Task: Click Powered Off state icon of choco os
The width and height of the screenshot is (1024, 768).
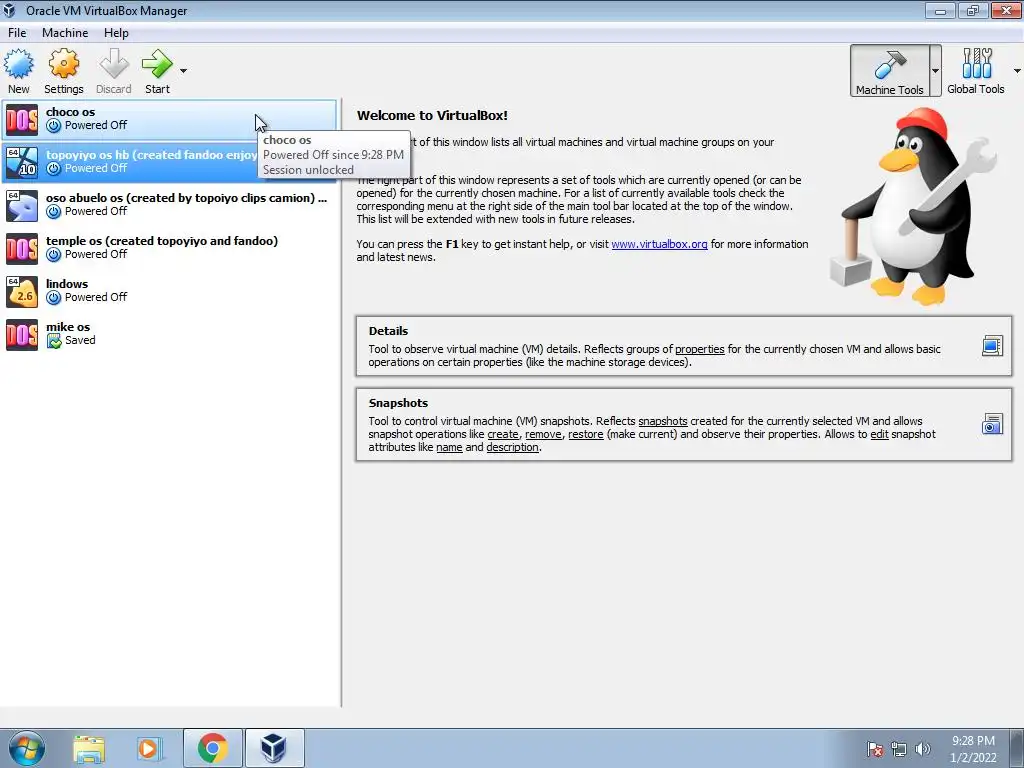Action: tap(54, 125)
